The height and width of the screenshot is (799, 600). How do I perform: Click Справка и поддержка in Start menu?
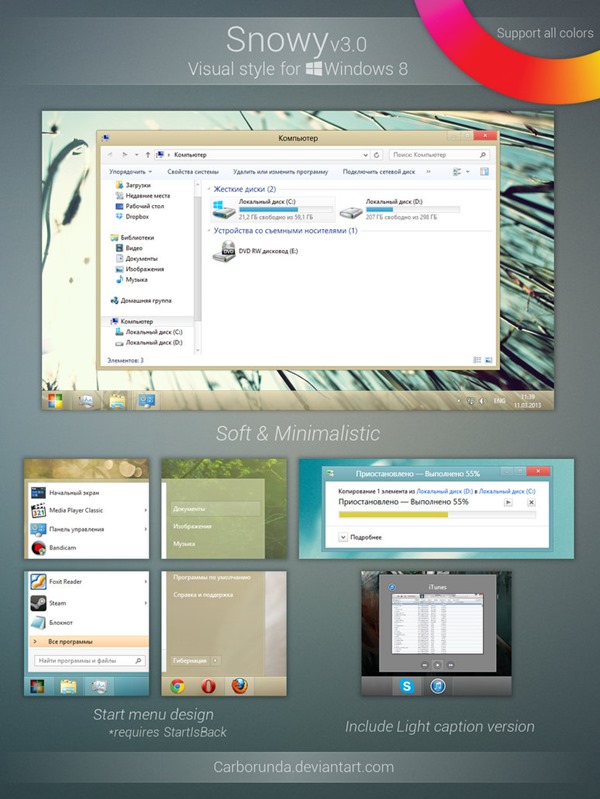pyautogui.click(x=203, y=595)
